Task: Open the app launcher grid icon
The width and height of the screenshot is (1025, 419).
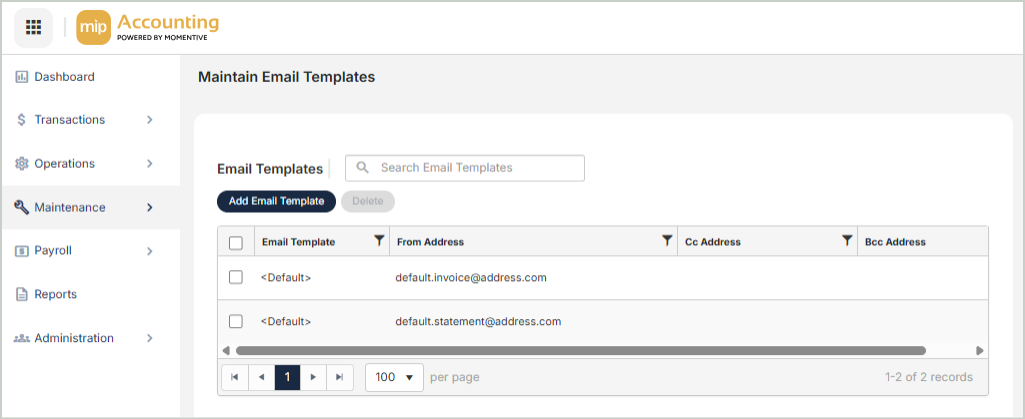Action: [33, 27]
